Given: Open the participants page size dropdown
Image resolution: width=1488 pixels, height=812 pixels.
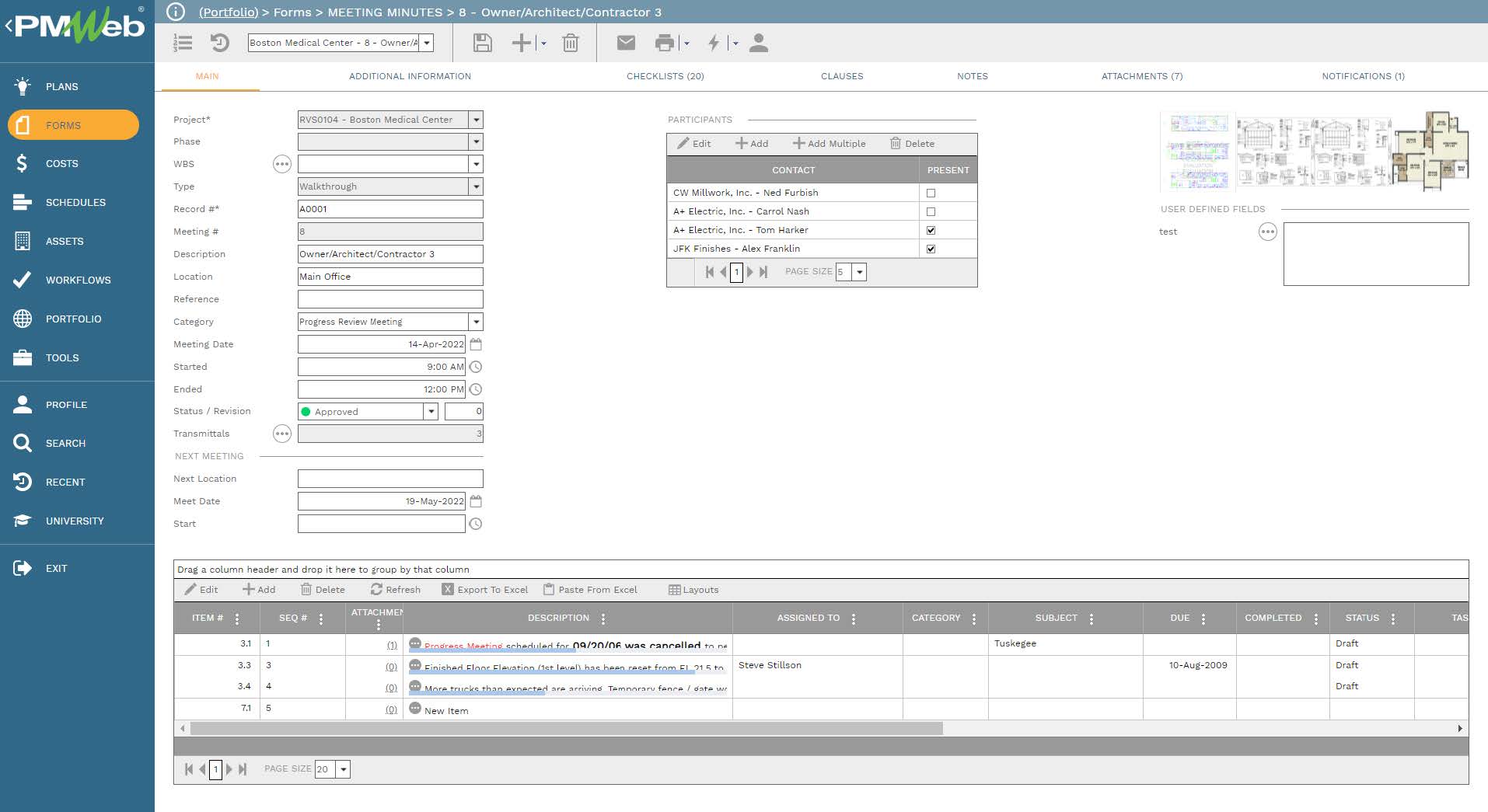Looking at the screenshot, I should pyautogui.click(x=858, y=272).
